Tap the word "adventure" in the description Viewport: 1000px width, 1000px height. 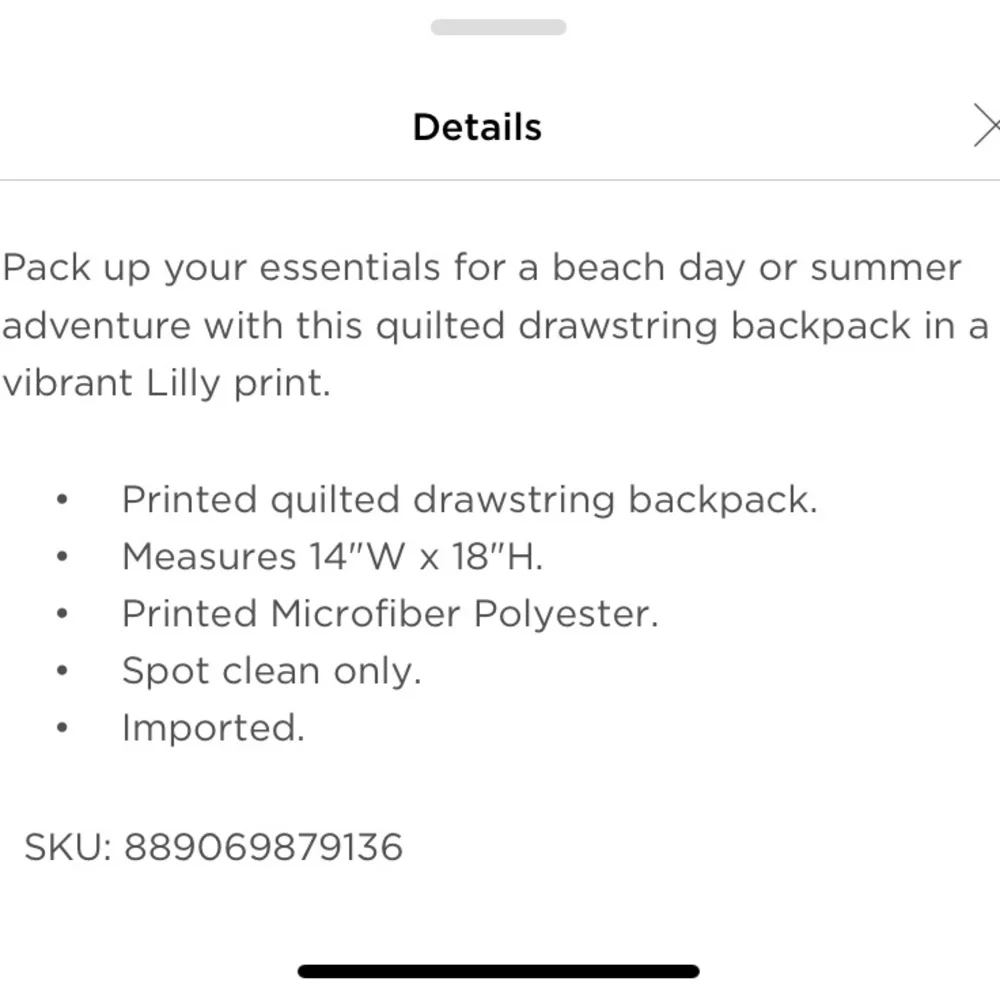click(96, 326)
